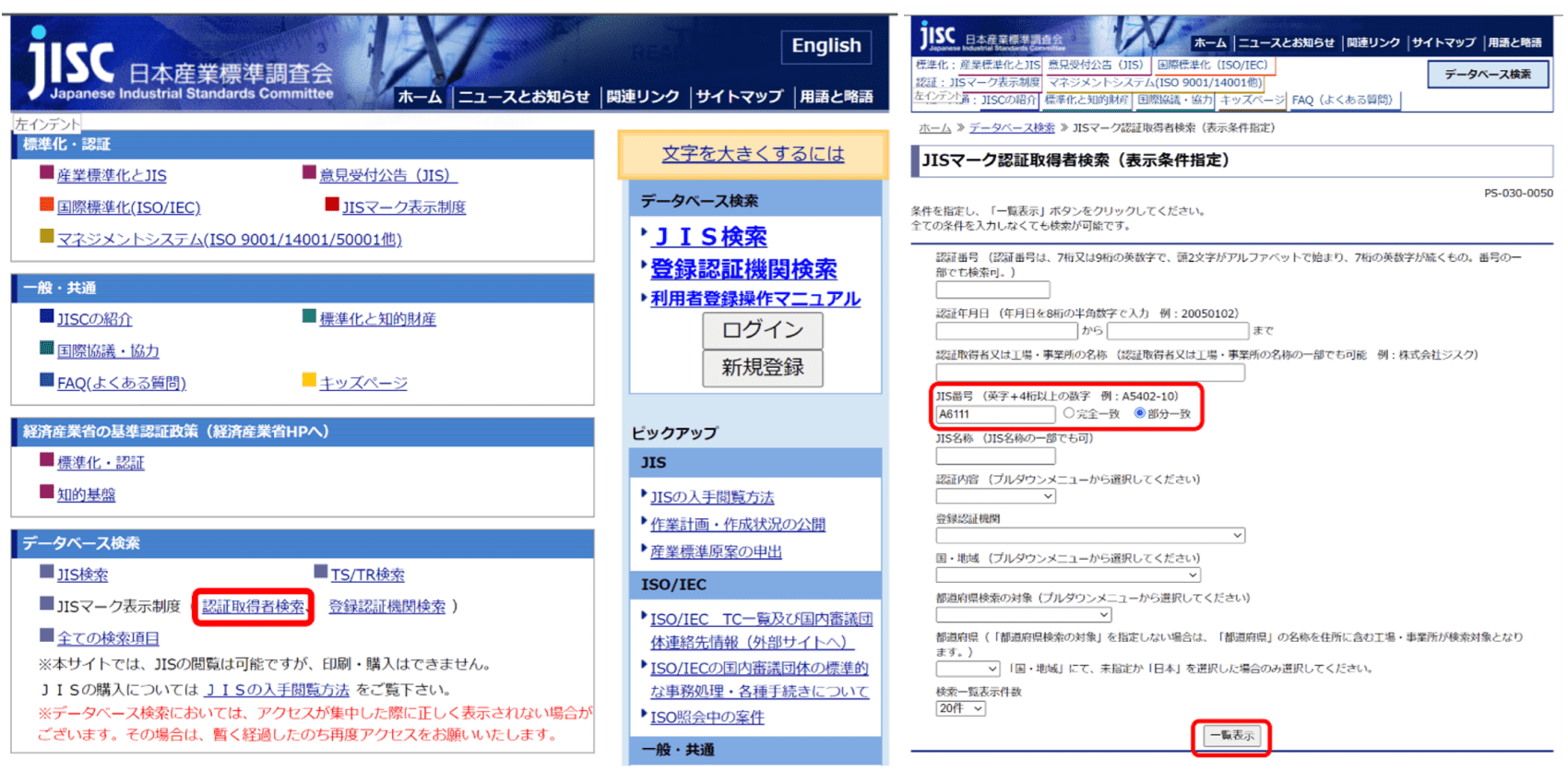
Task: Open the 文字を大きくするには link
Action: (x=753, y=154)
